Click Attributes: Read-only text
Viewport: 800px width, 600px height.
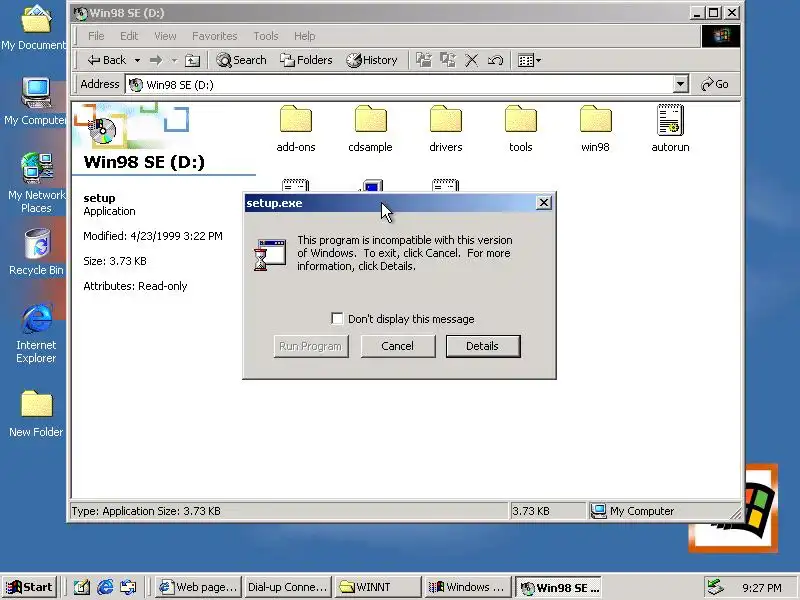point(135,286)
